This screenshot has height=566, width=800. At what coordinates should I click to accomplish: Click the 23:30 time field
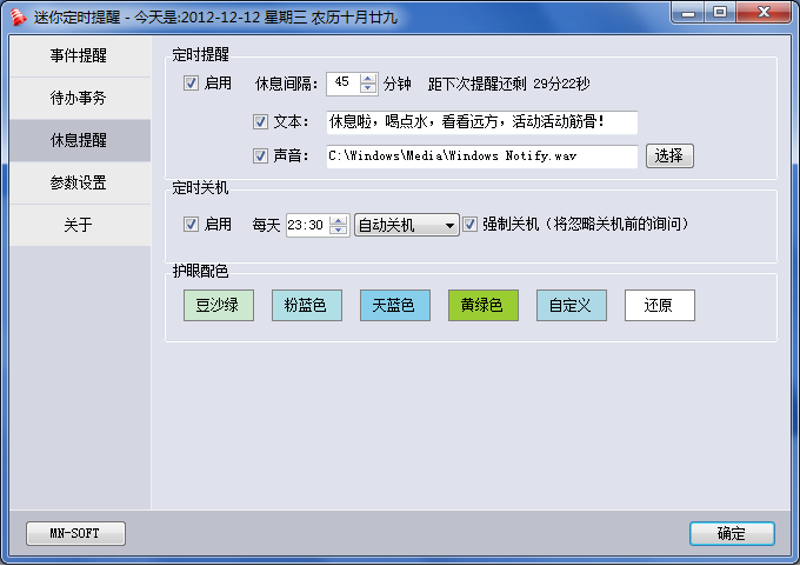[x=308, y=225]
